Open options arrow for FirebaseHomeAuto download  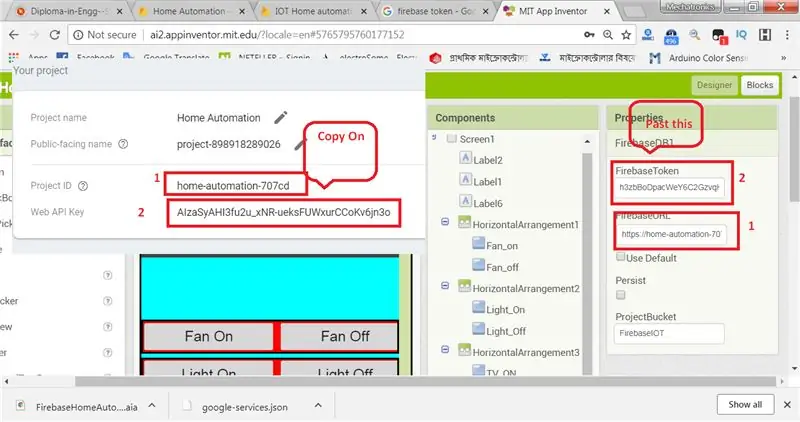pyautogui.click(x=152, y=405)
